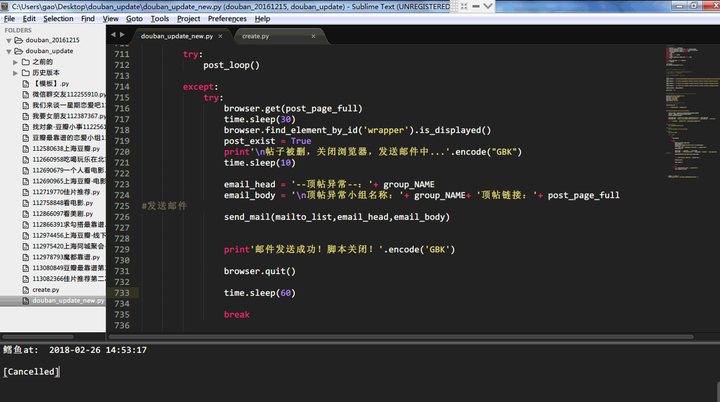
Task: Click file icon beside create.py
Action: 26,290
